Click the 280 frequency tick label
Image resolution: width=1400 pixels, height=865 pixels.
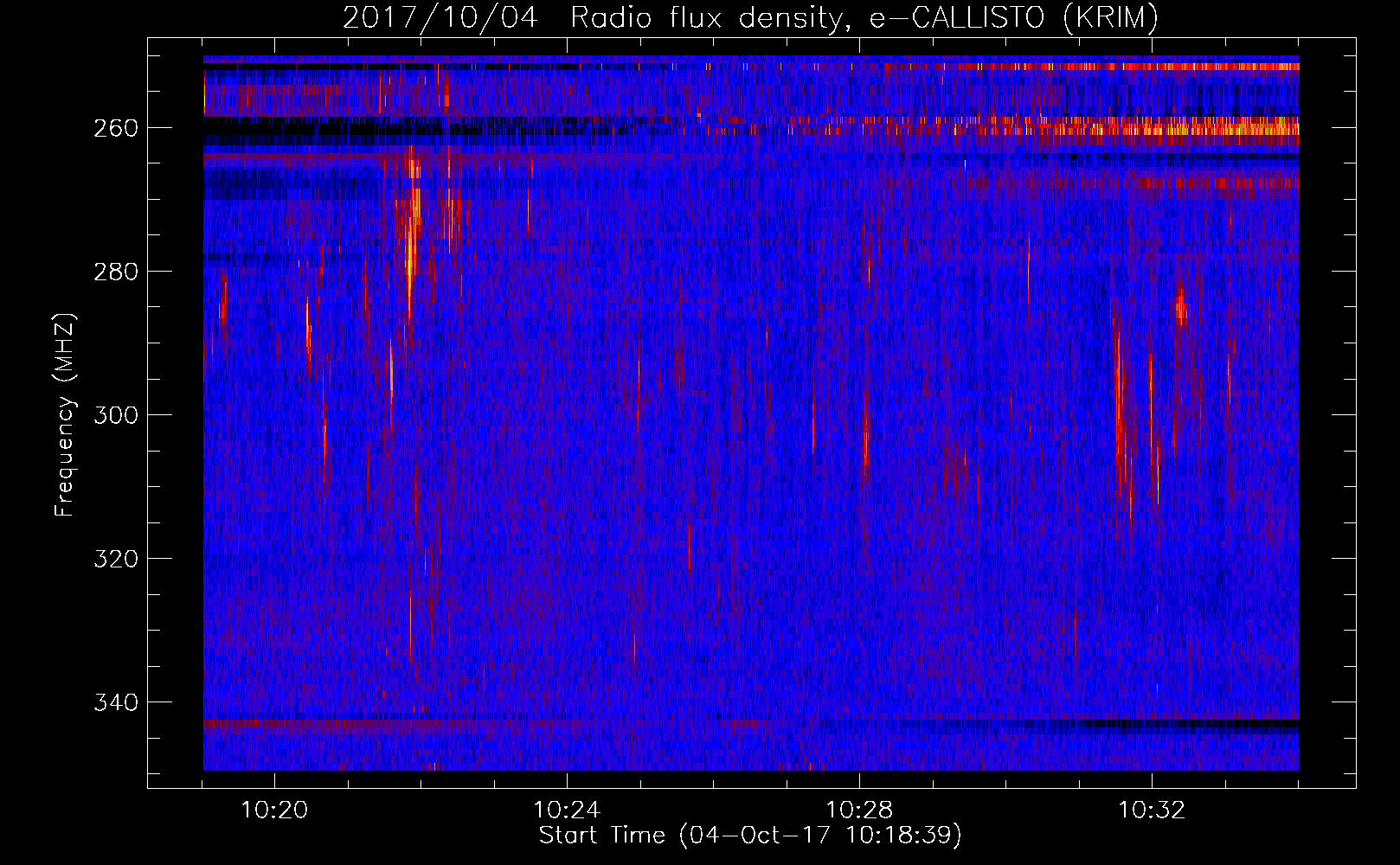pos(115,272)
